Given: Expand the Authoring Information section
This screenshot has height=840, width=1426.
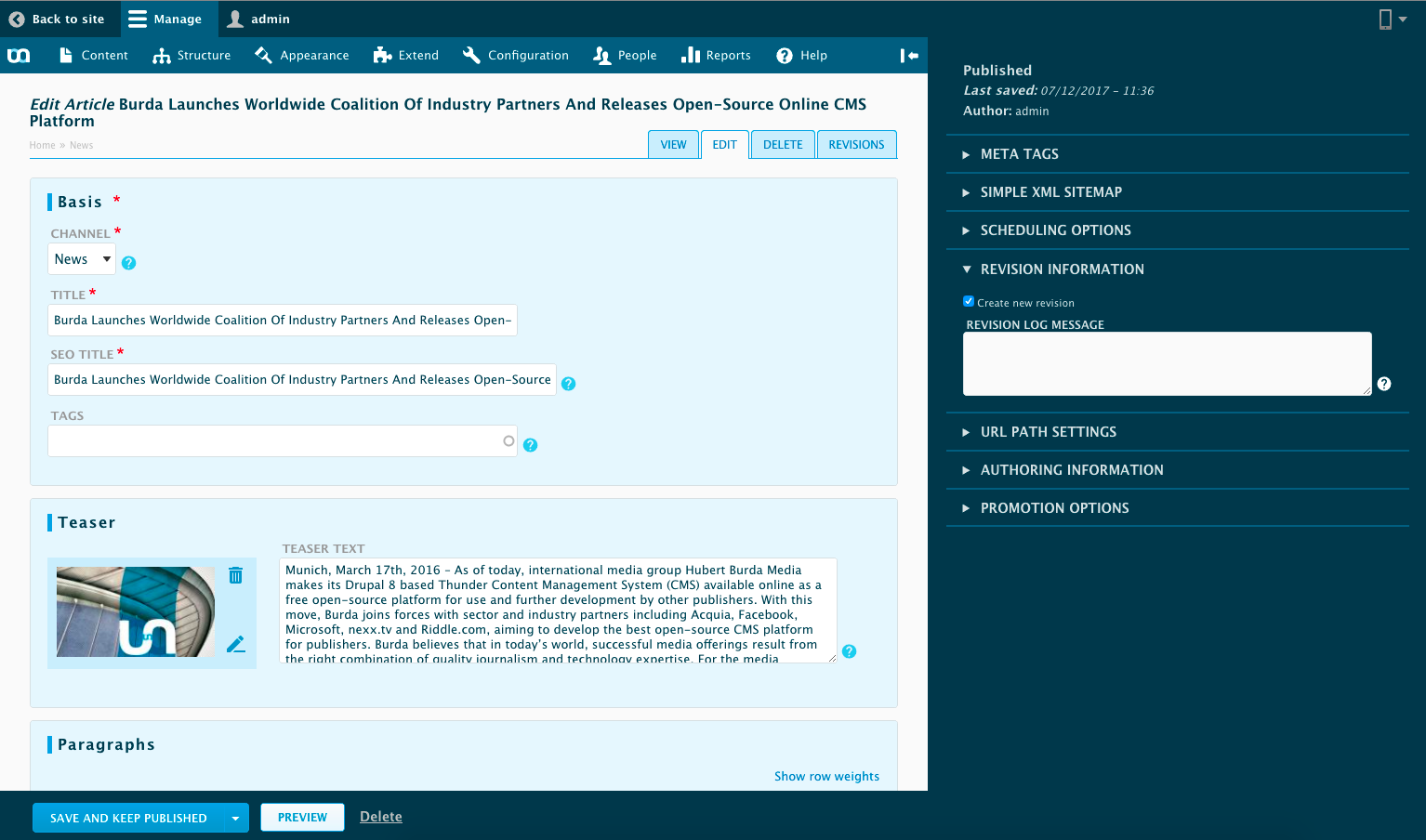Looking at the screenshot, I should (1178, 470).
